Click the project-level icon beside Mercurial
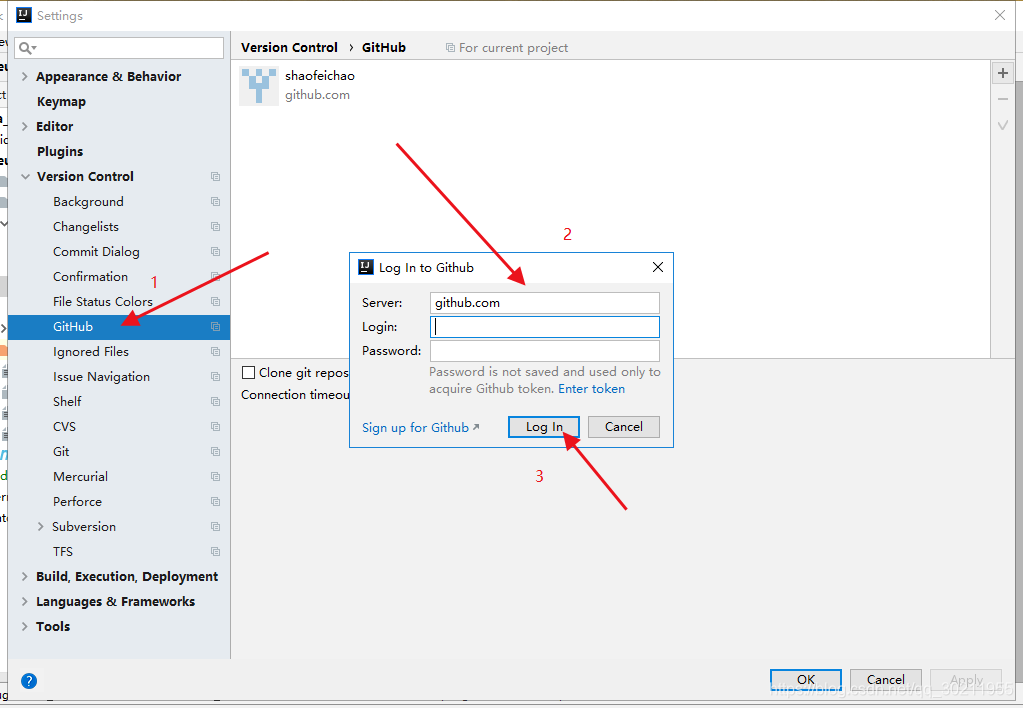This screenshot has height=708, width=1023. coord(215,477)
